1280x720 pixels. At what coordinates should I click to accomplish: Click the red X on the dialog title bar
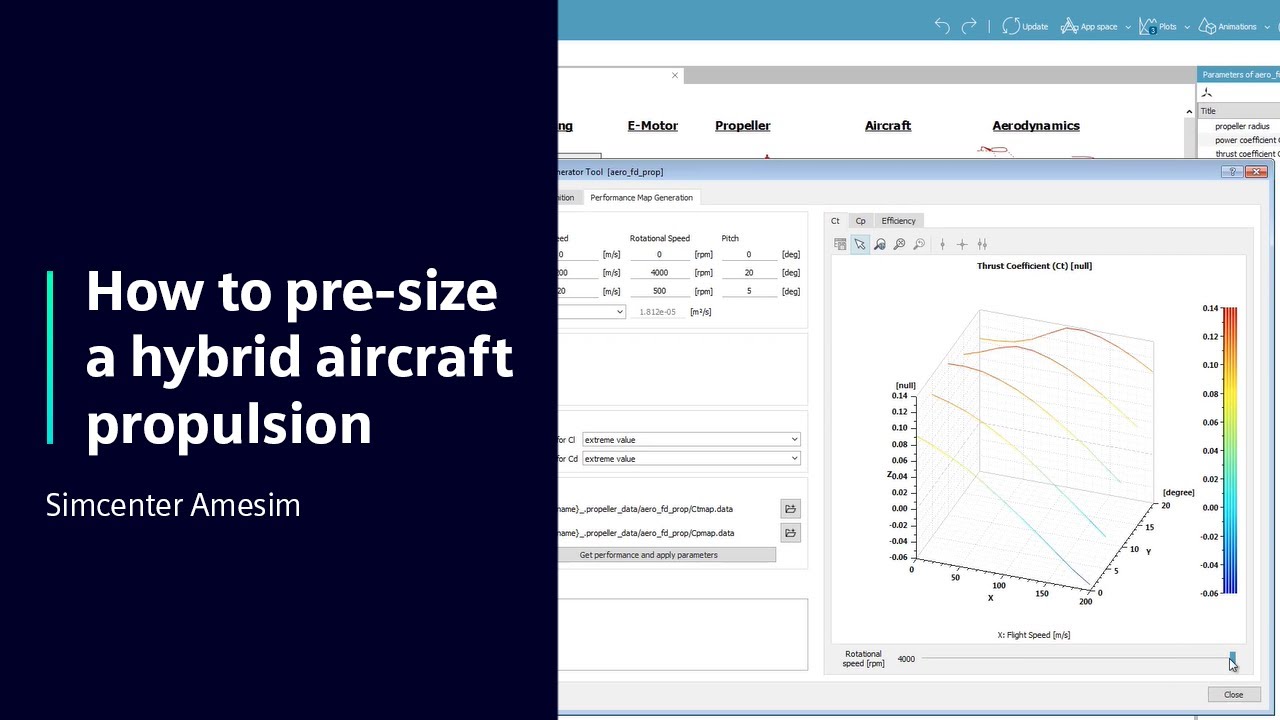click(1257, 172)
